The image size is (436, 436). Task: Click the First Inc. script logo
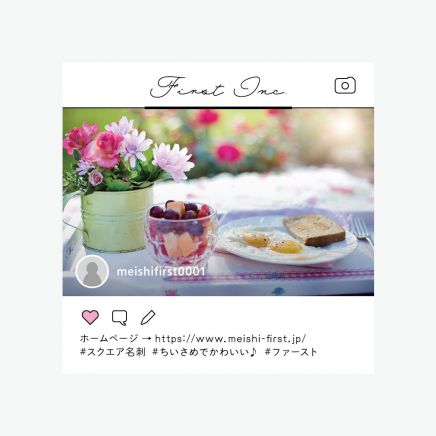click(218, 87)
